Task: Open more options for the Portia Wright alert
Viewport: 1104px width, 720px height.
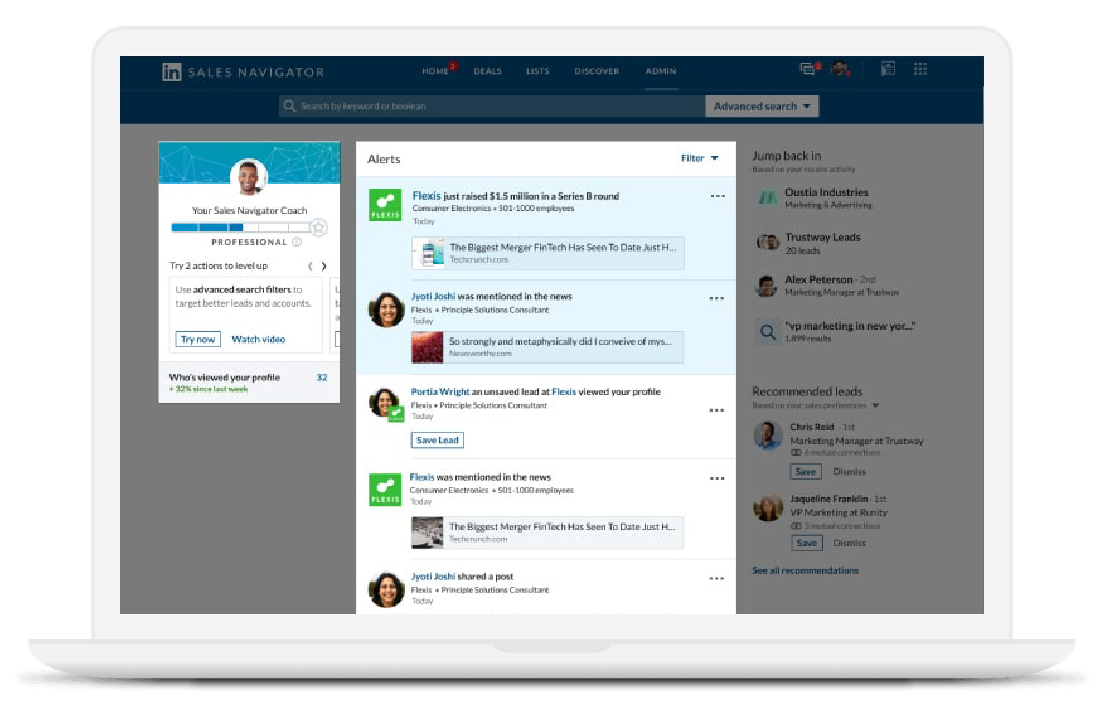Action: point(717,410)
